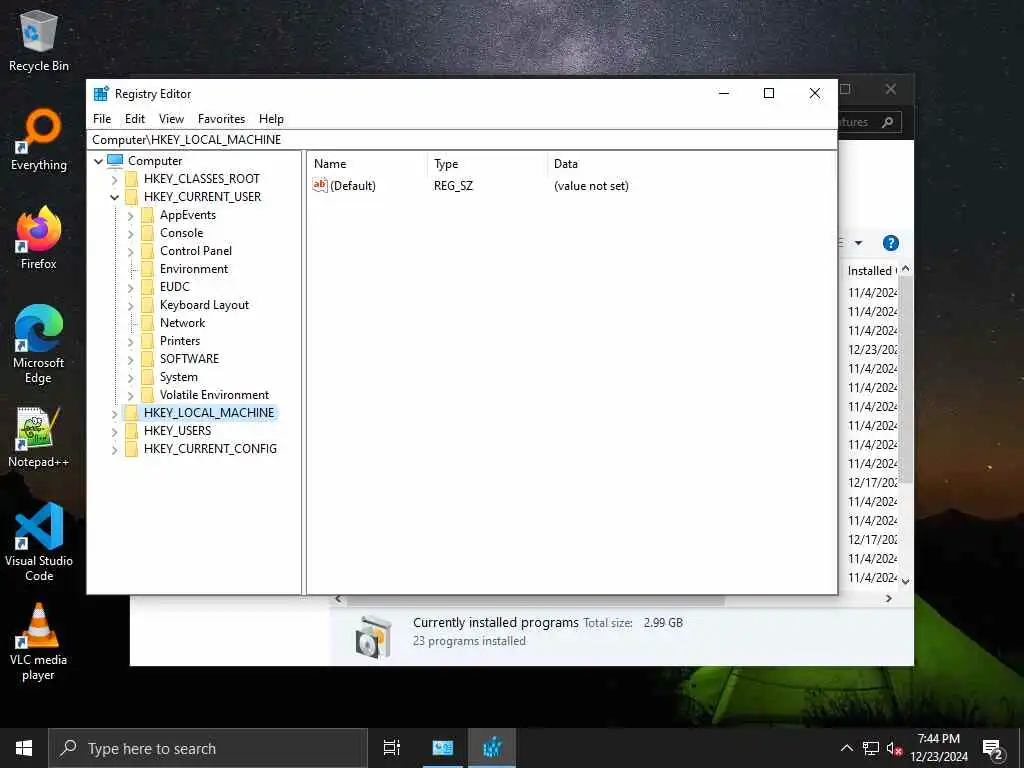Open the view options dropdown in Programs window
The height and width of the screenshot is (768, 1024).
click(x=858, y=243)
